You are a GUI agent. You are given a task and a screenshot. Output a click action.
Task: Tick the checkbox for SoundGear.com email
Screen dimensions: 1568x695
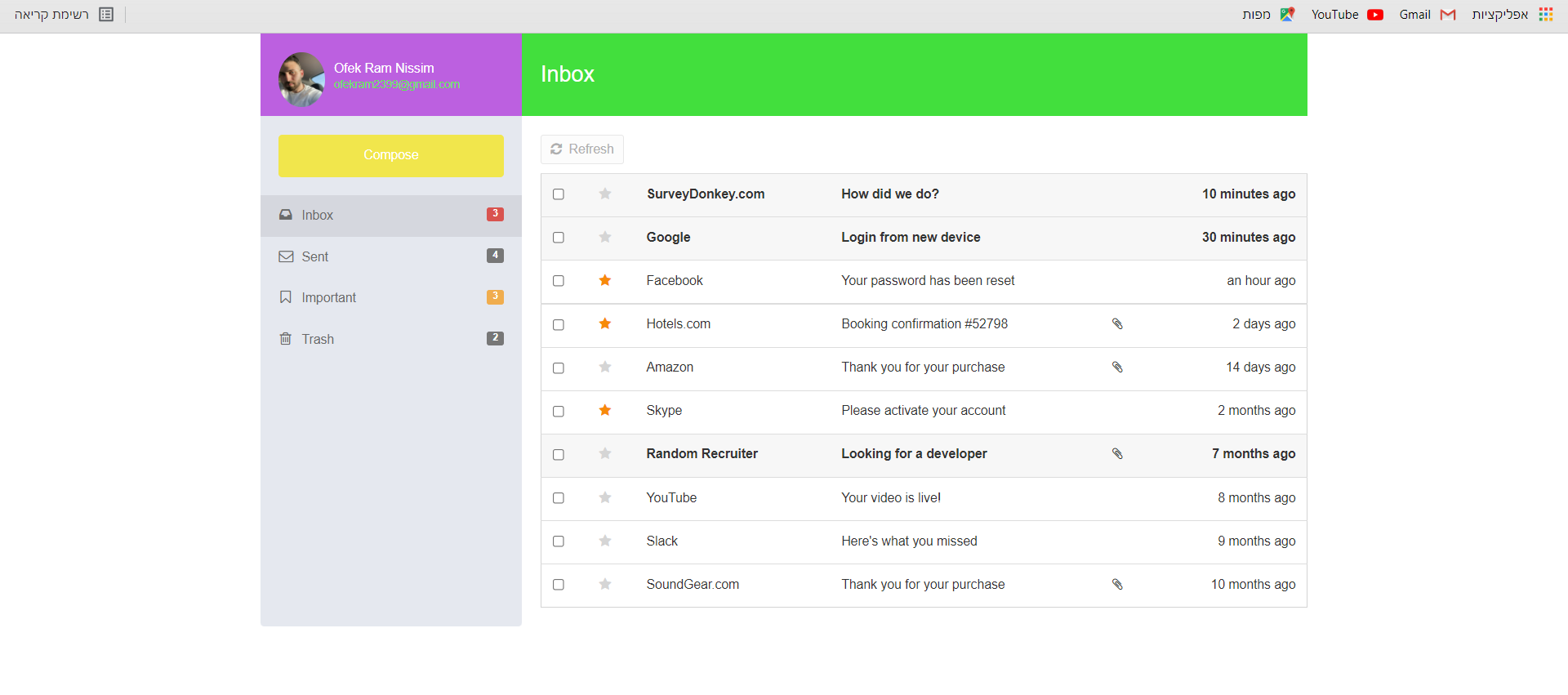click(559, 585)
